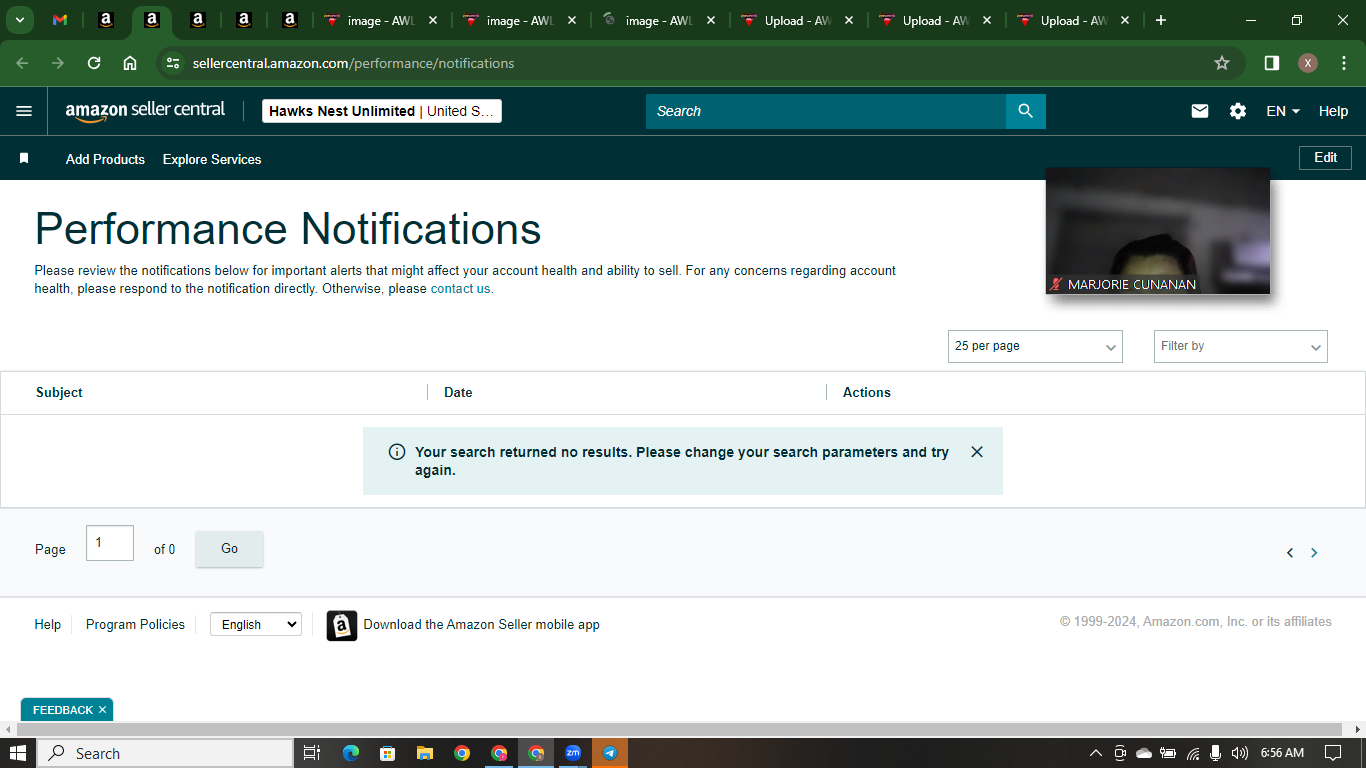The width and height of the screenshot is (1366, 768).
Task: Click the Amazon Seller Central logo
Action: tap(145, 111)
